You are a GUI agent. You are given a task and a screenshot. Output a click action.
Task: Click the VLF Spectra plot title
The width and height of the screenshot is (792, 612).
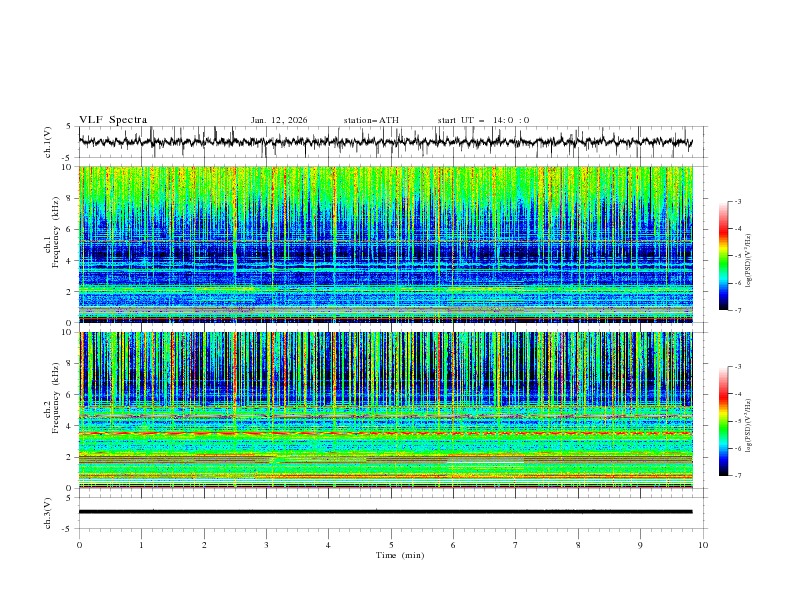pos(113,120)
